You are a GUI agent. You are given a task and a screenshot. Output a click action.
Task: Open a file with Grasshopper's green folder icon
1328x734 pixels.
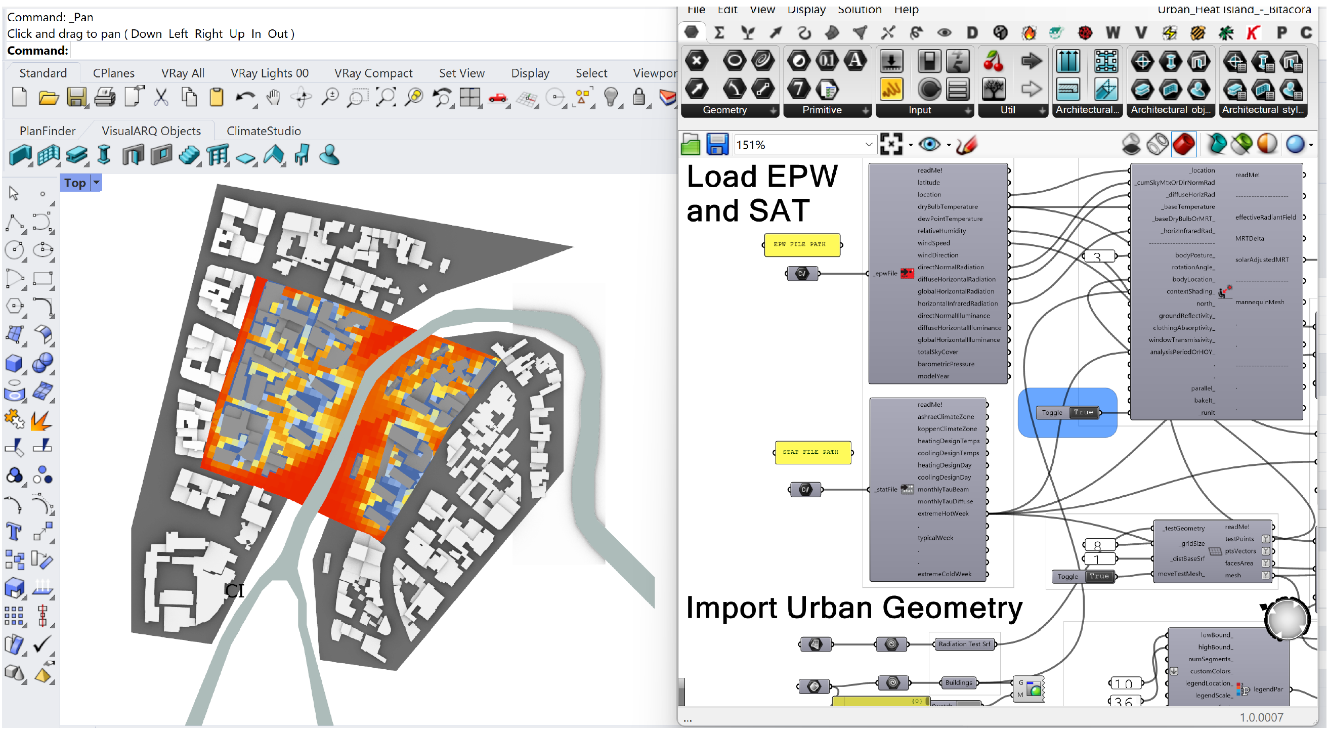click(x=691, y=144)
